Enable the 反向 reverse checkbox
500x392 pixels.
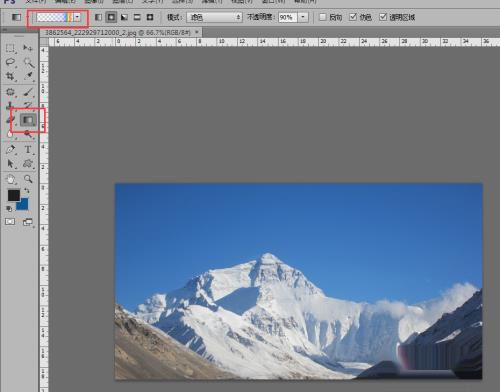pyautogui.click(x=322, y=17)
